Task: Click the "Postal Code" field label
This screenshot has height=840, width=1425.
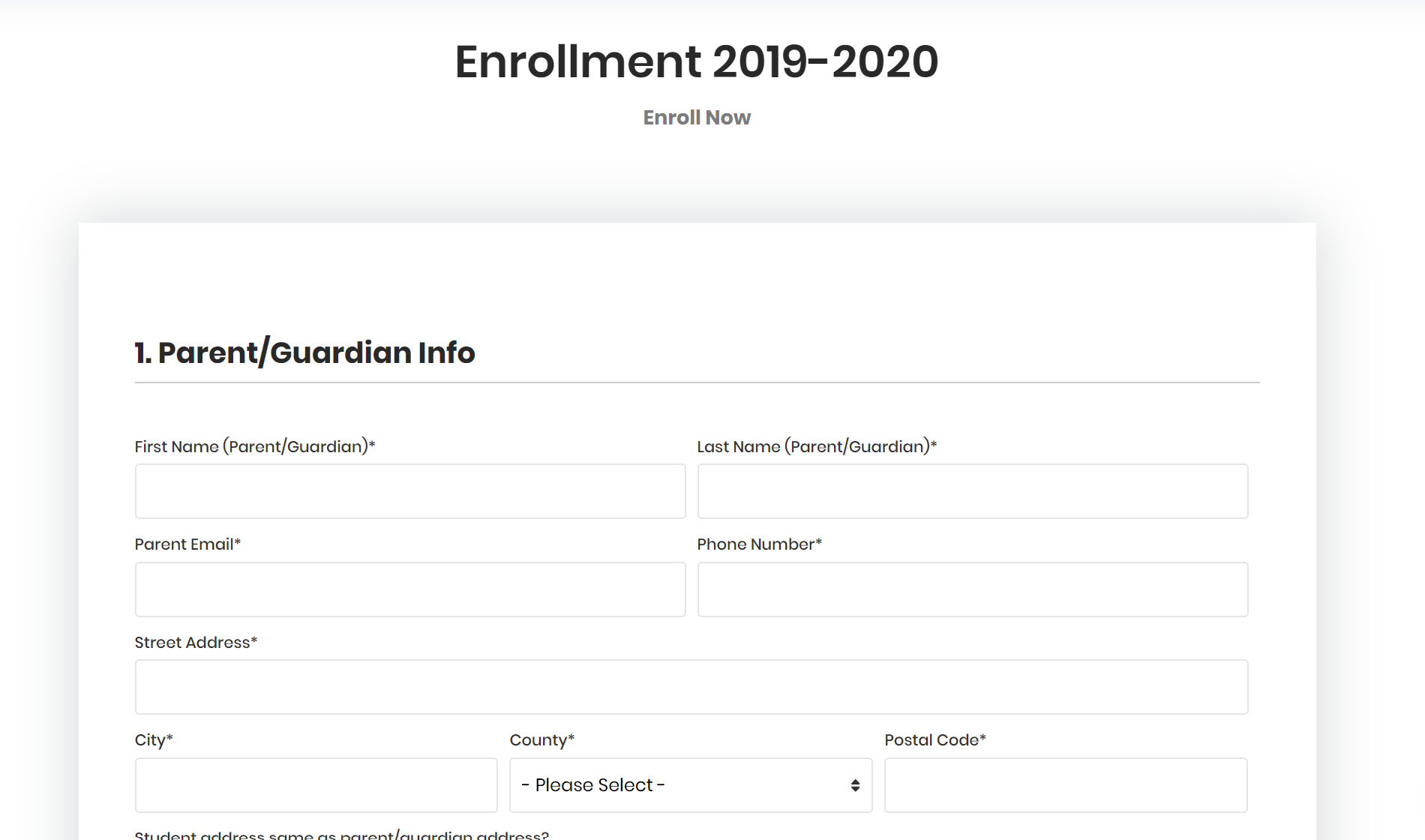Action: click(935, 740)
